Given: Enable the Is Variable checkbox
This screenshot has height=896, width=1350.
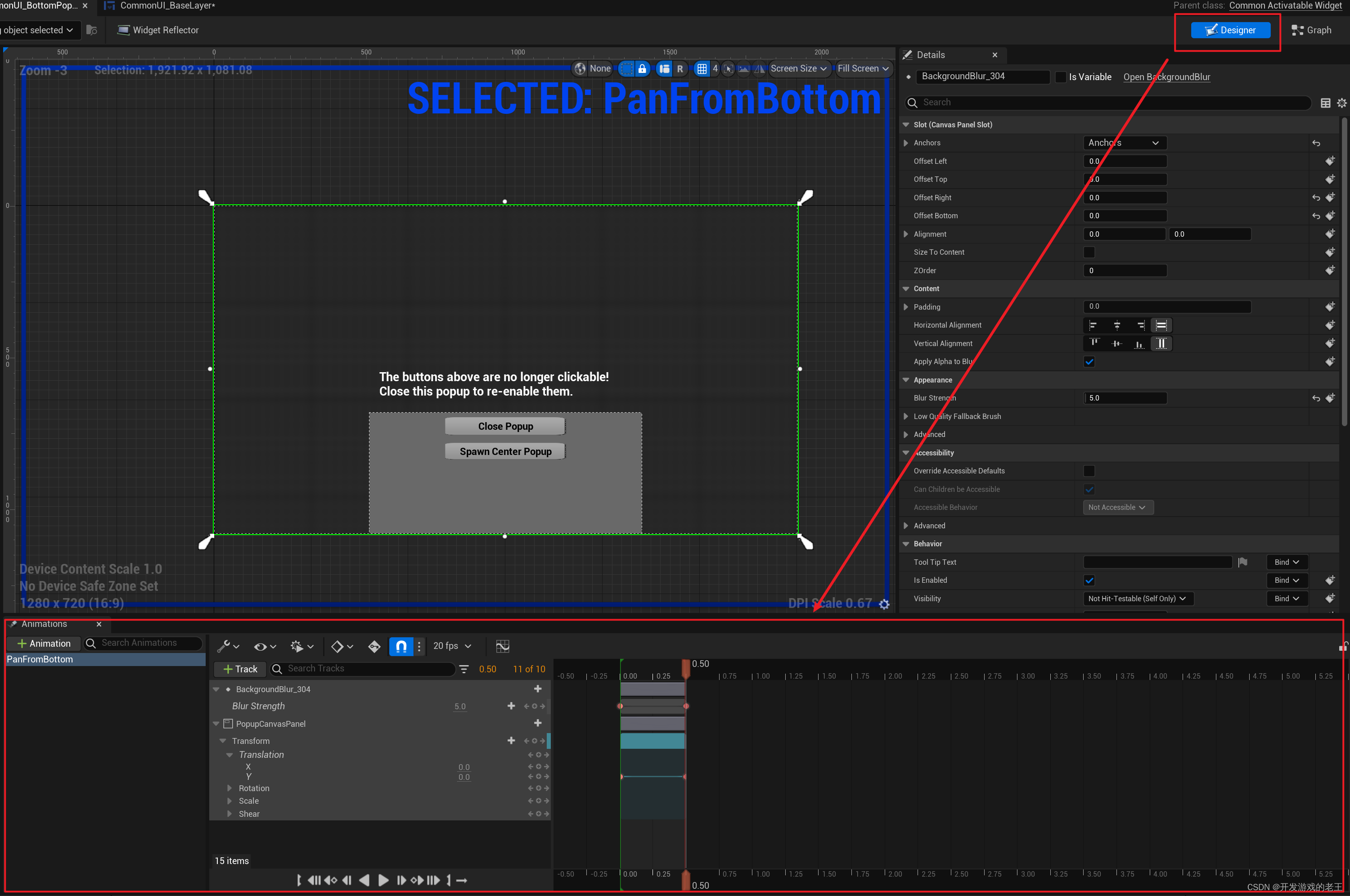Looking at the screenshot, I should [x=1060, y=77].
